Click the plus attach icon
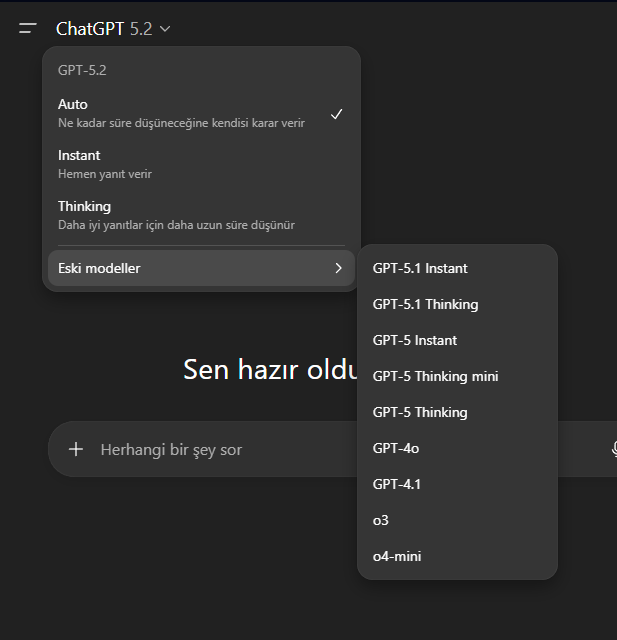The height and width of the screenshot is (640, 617). (76, 449)
